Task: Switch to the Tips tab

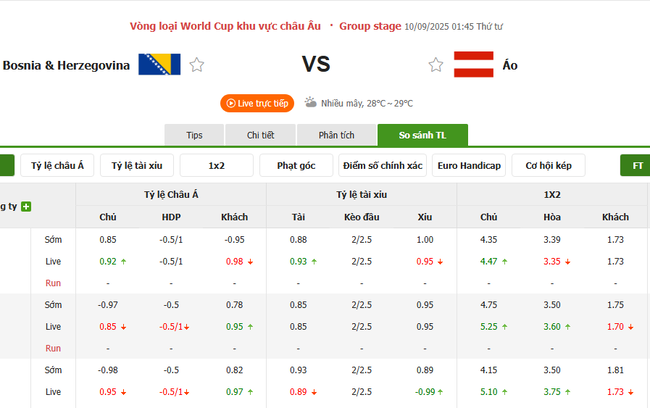Action: pos(194,135)
